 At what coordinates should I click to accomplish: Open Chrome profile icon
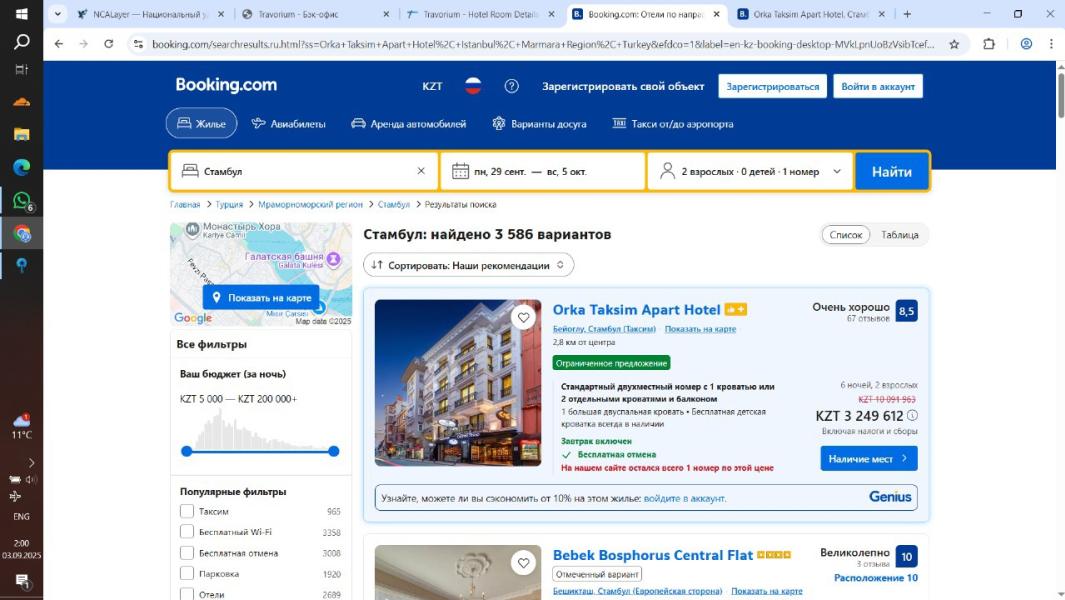(x=1026, y=44)
